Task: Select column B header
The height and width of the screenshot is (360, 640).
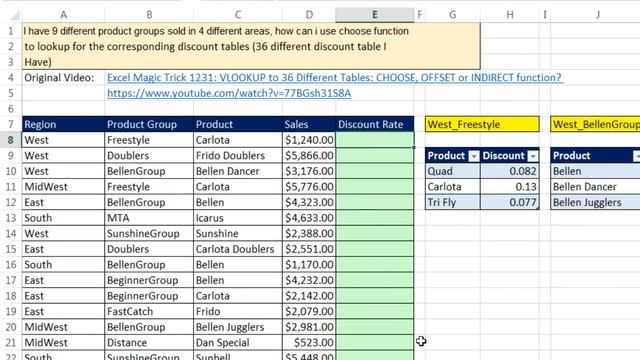Action: 149,15
